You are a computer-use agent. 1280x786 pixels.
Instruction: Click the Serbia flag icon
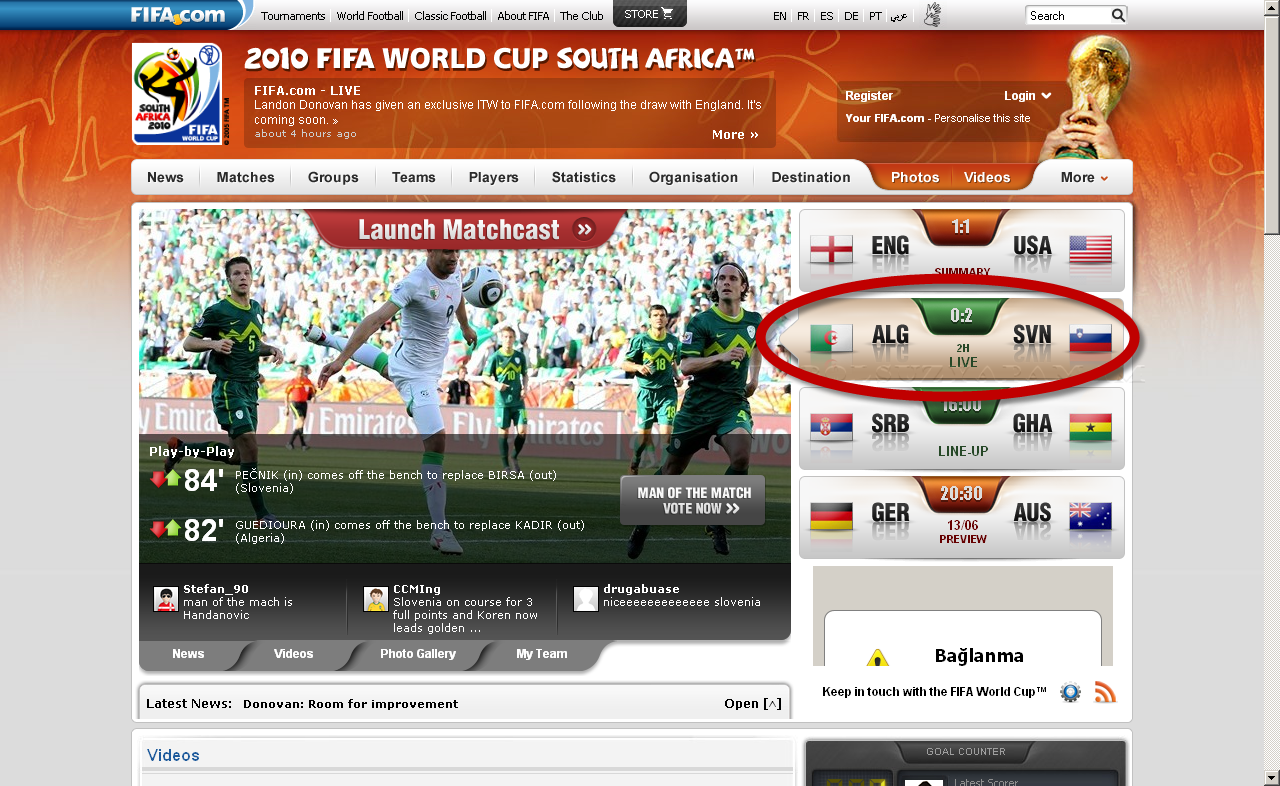[831, 427]
